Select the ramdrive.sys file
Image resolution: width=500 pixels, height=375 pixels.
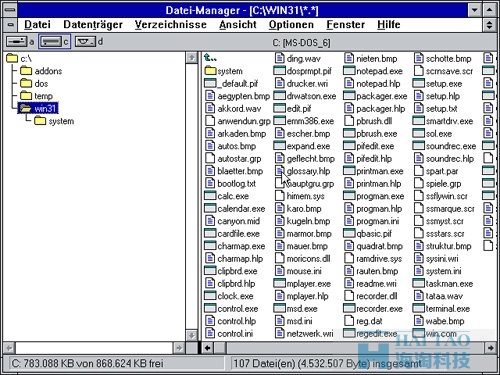(373, 258)
